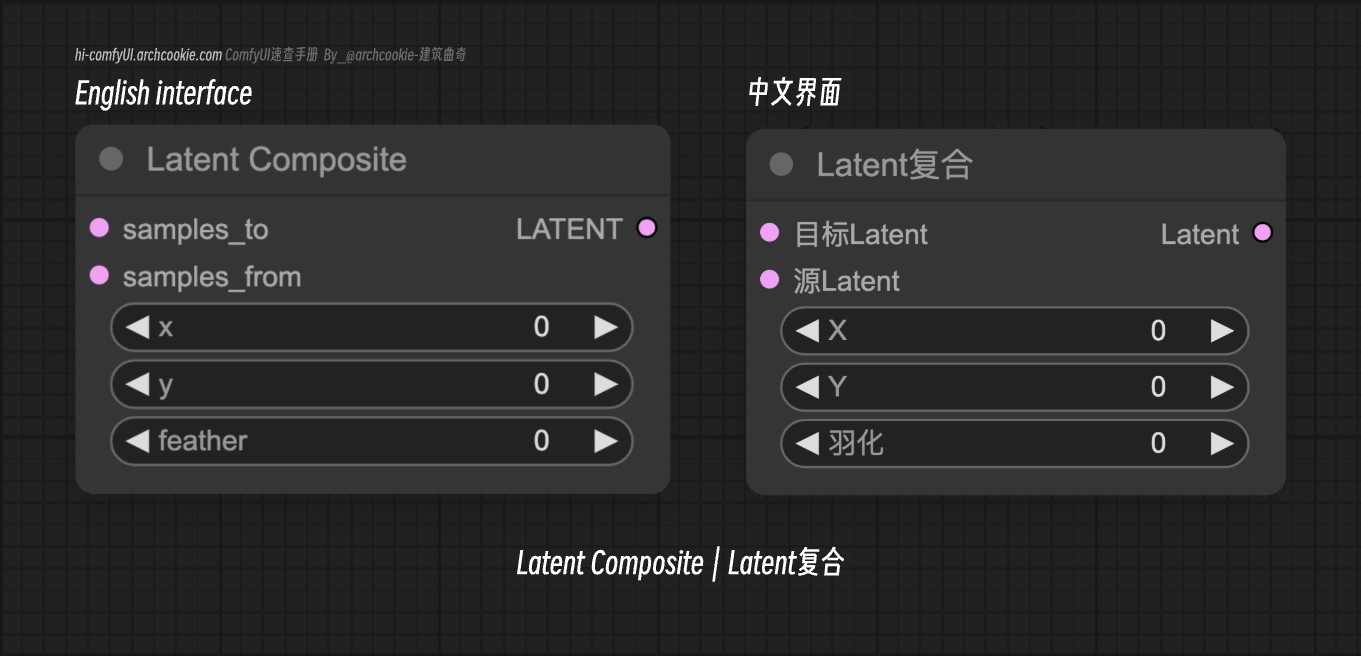Image resolution: width=1361 pixels, height=656 pixels.
Task: Increase lowercase y value with right arrow
Action: pos(605,384)
